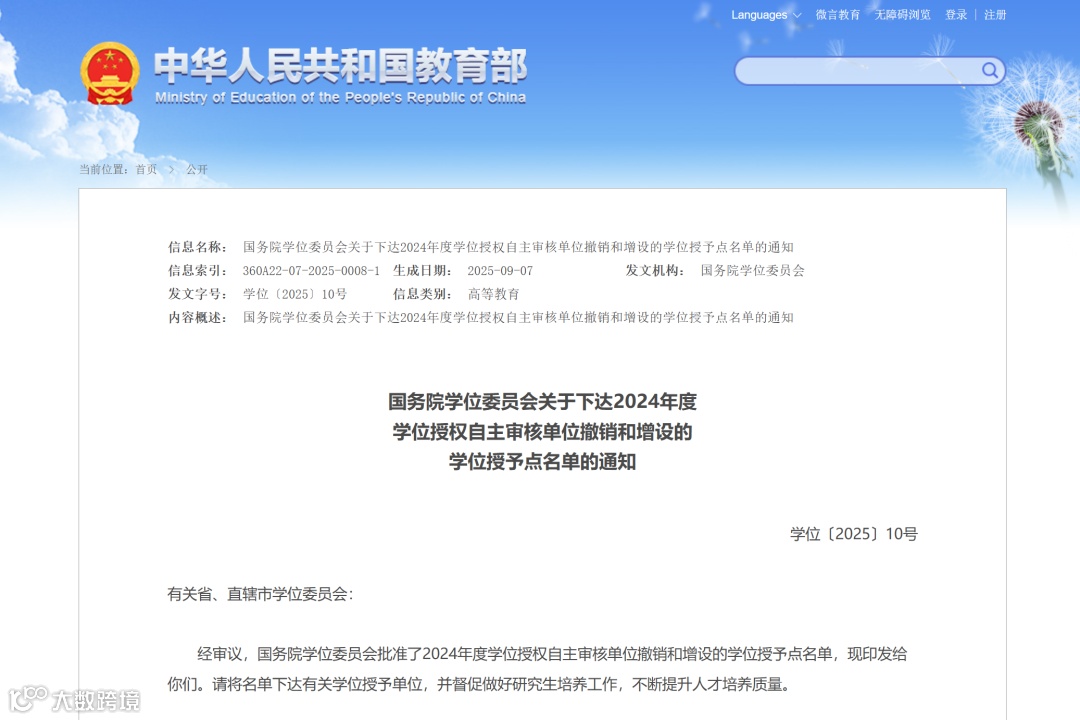Click the national emblem logo
This screenshot has height=720, width=1080.
(110, 74)
